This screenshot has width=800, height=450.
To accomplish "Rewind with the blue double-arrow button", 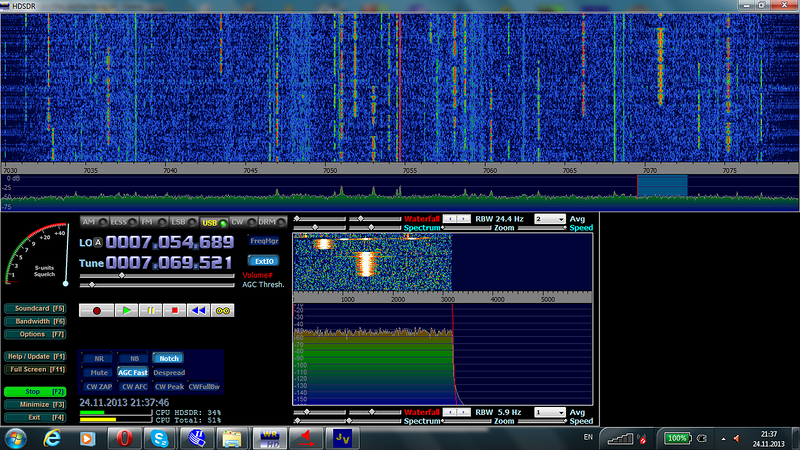I will (198, 310).
